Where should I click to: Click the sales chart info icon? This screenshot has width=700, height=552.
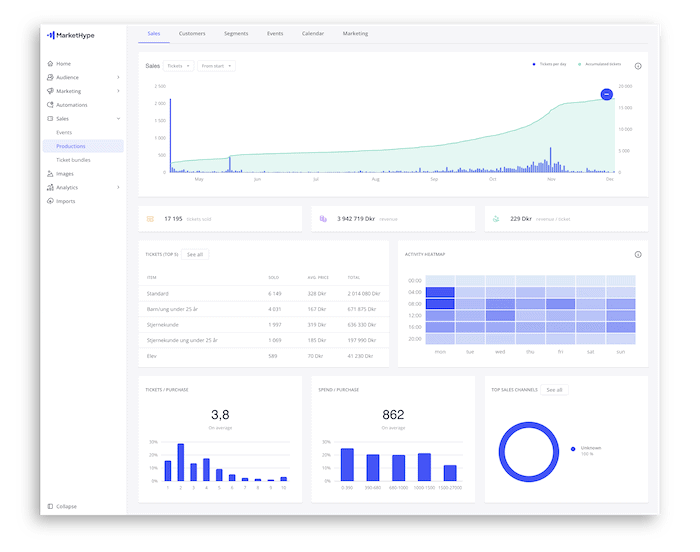click(x=638, y=66)
